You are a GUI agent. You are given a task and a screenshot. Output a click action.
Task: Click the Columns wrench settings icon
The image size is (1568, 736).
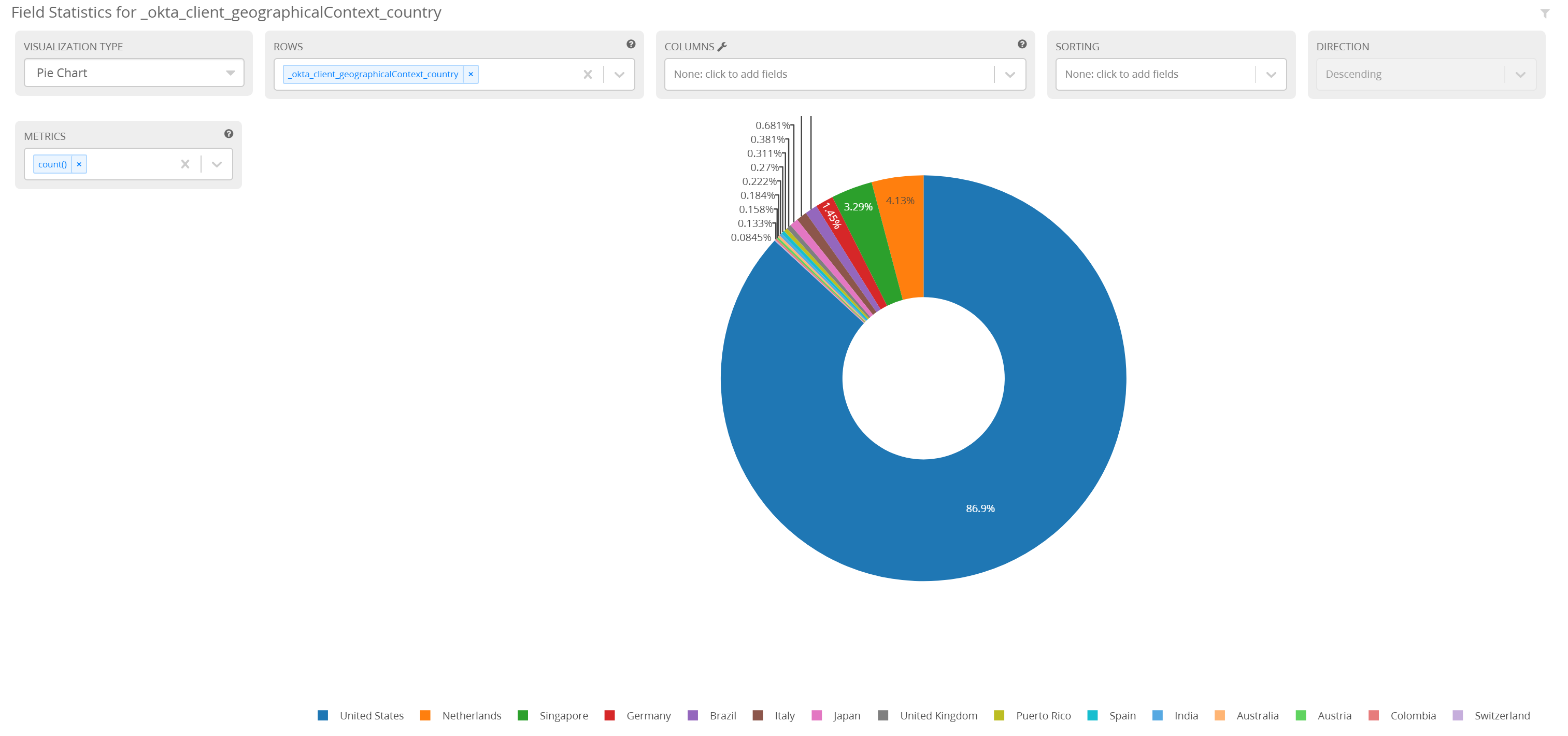(722, 46)
